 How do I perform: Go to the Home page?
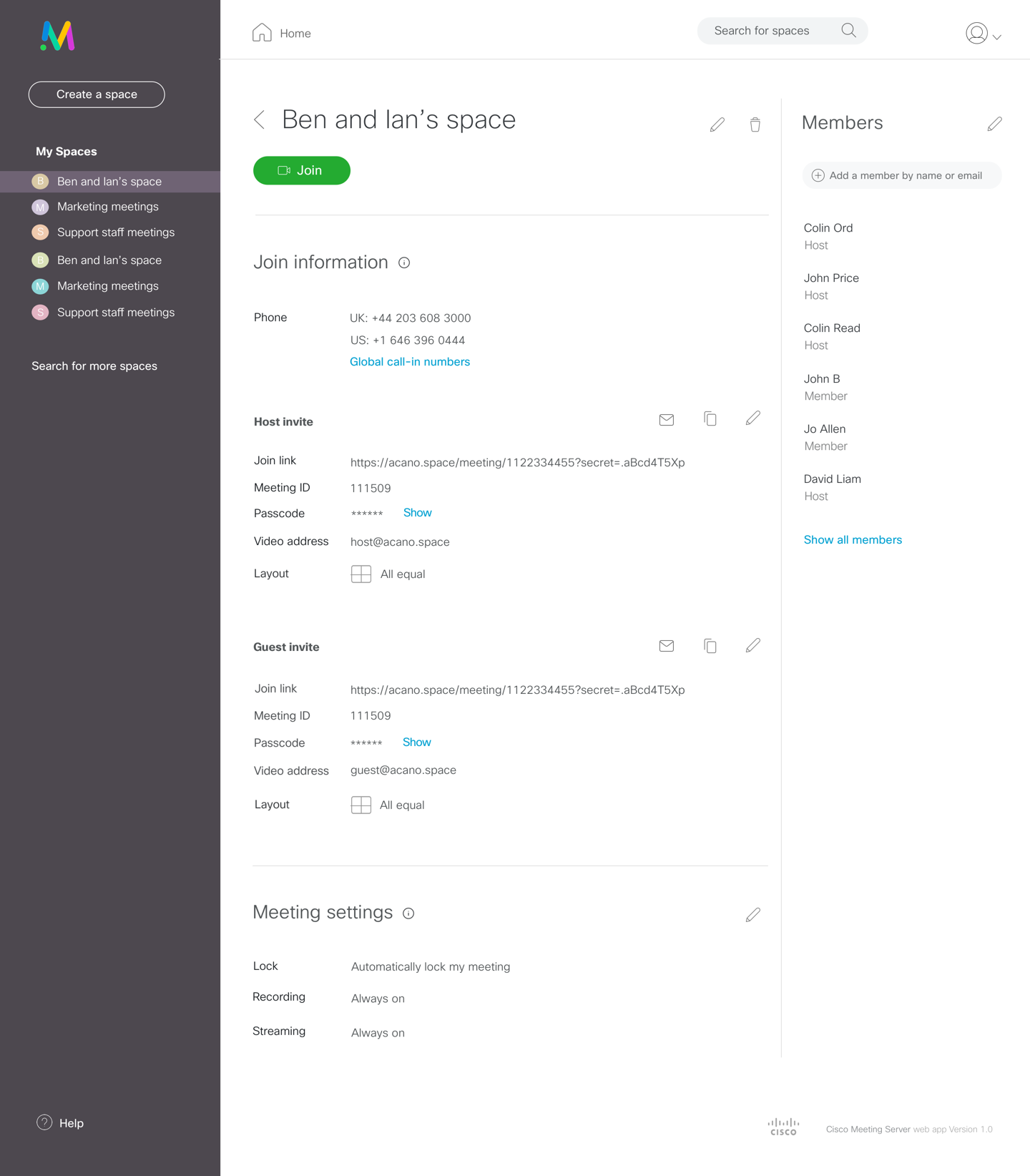(282, 34)
